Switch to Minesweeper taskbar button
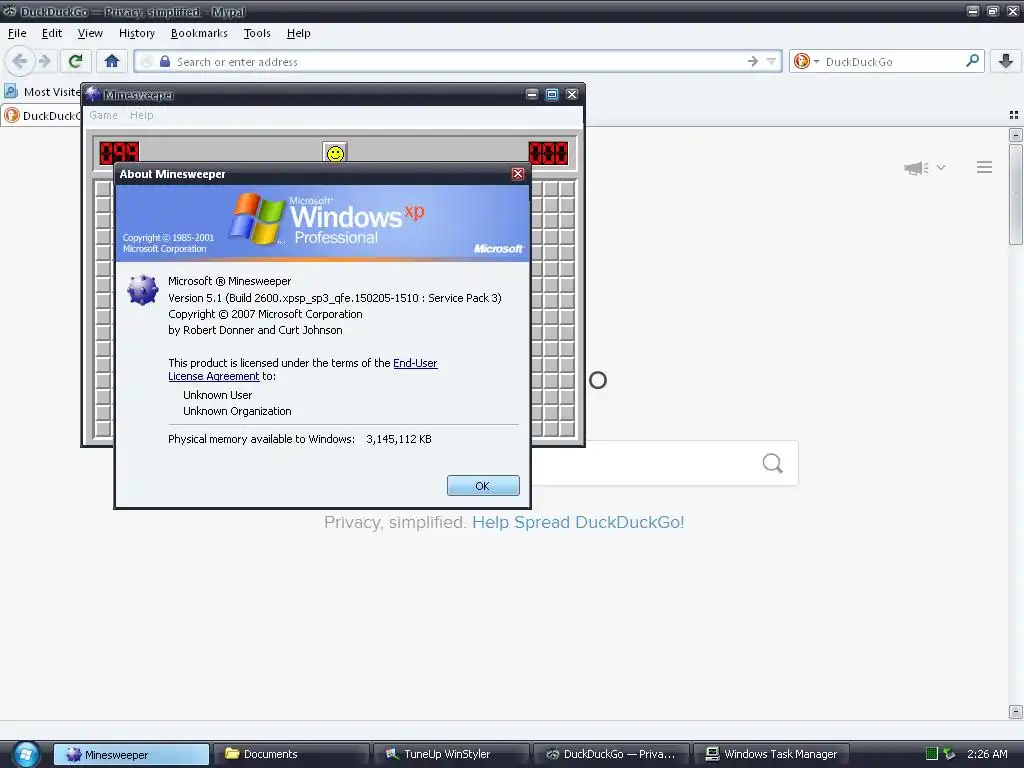Image resolution: width=1024 pixels, height=768 pixels. tap(131, 754)
